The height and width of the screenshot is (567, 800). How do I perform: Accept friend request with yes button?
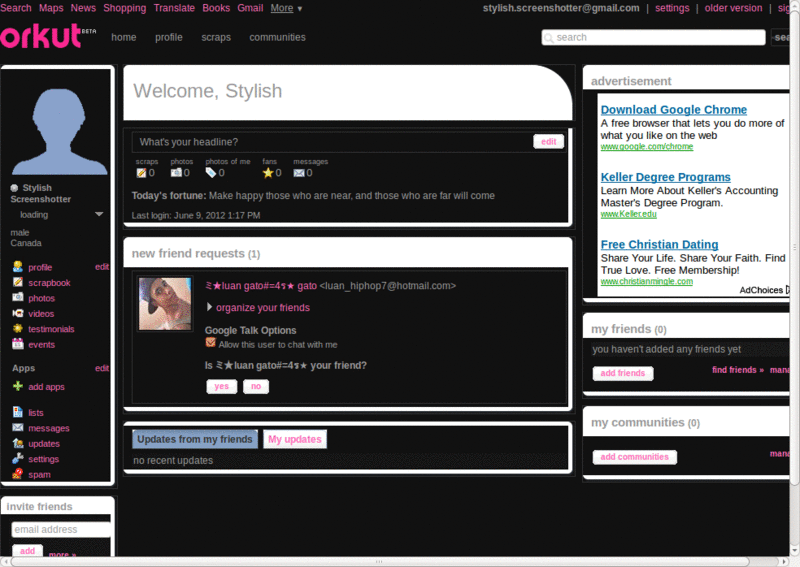tap(221, 386)
